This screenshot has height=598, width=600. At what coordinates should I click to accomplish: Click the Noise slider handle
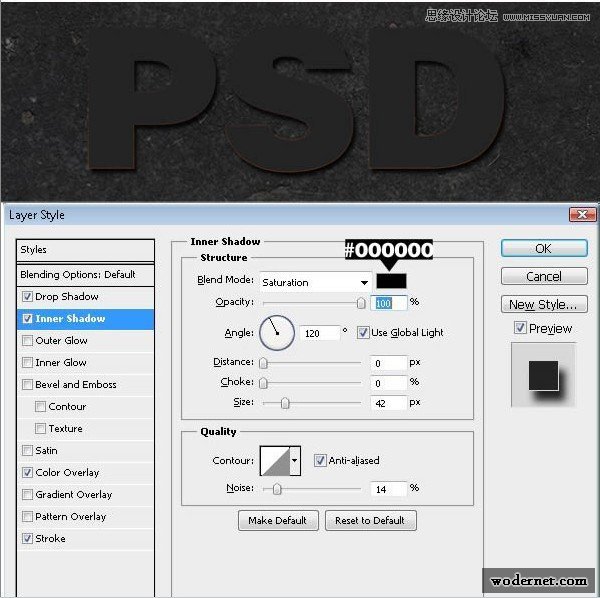(x=277, y=489)
